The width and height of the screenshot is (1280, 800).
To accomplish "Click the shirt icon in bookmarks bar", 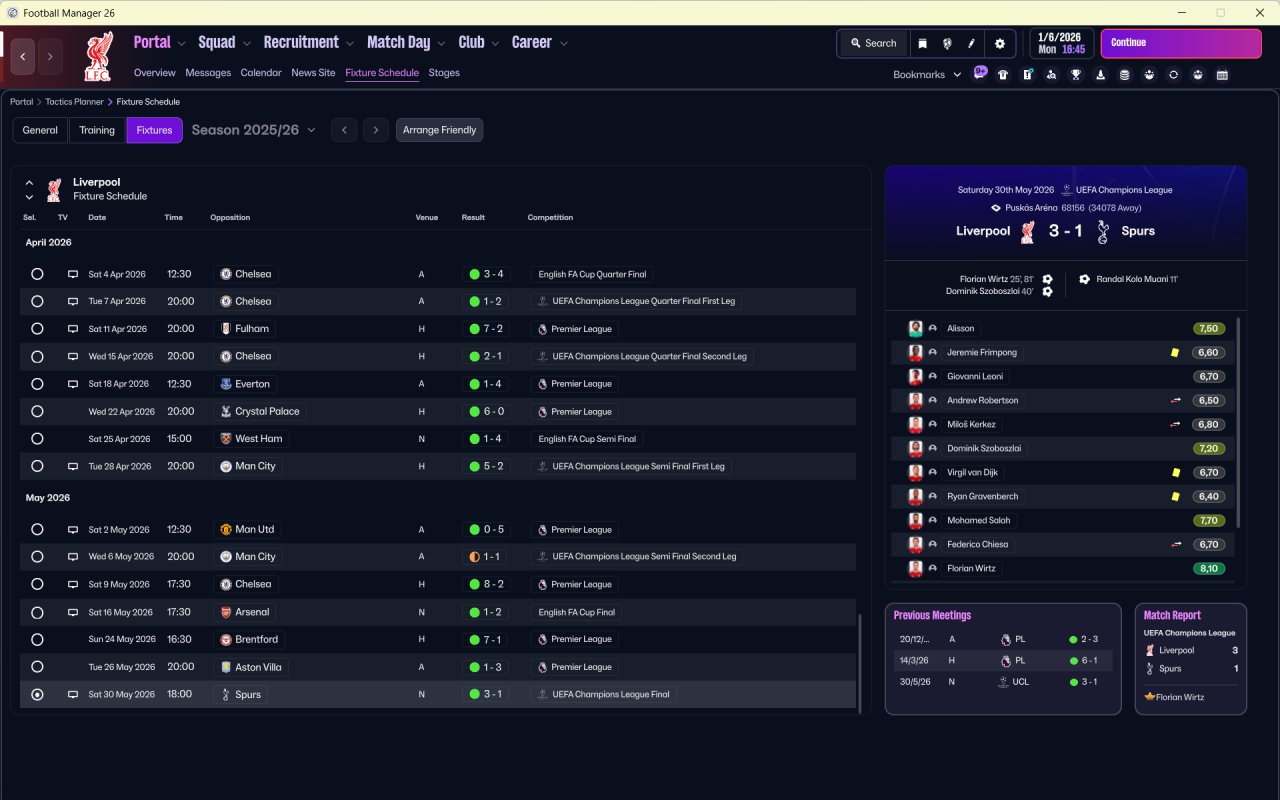I will pyautogui.click(x=1003, y=75).
